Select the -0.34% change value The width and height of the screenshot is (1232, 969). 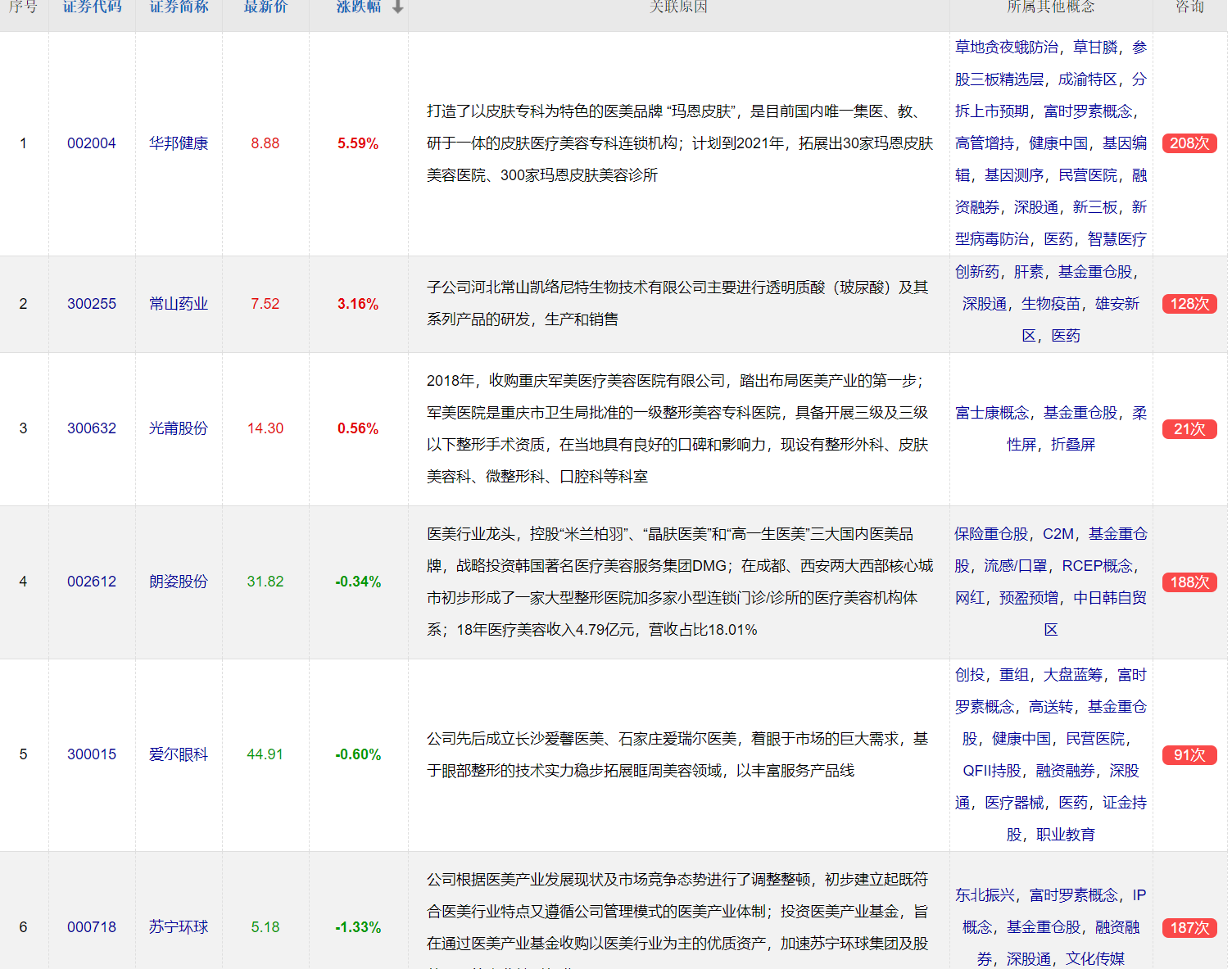358,582
